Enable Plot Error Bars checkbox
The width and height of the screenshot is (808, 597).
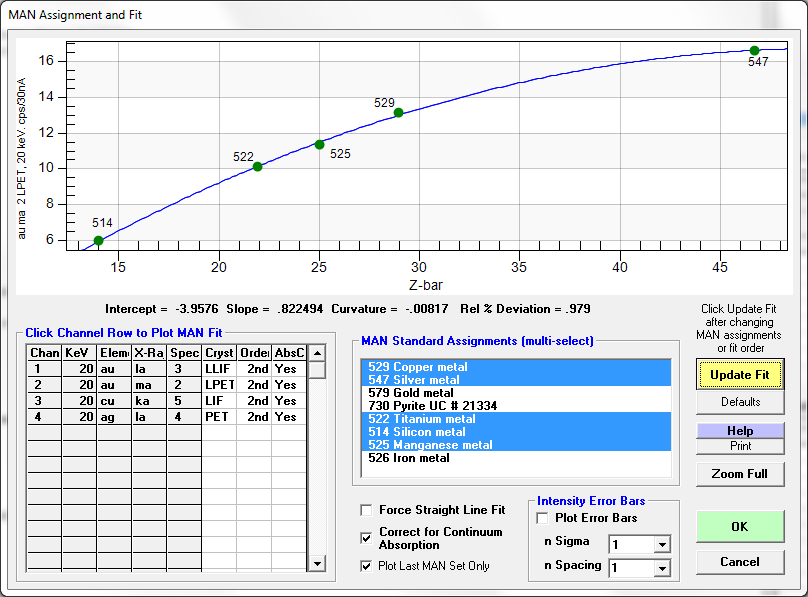[543, 518]
